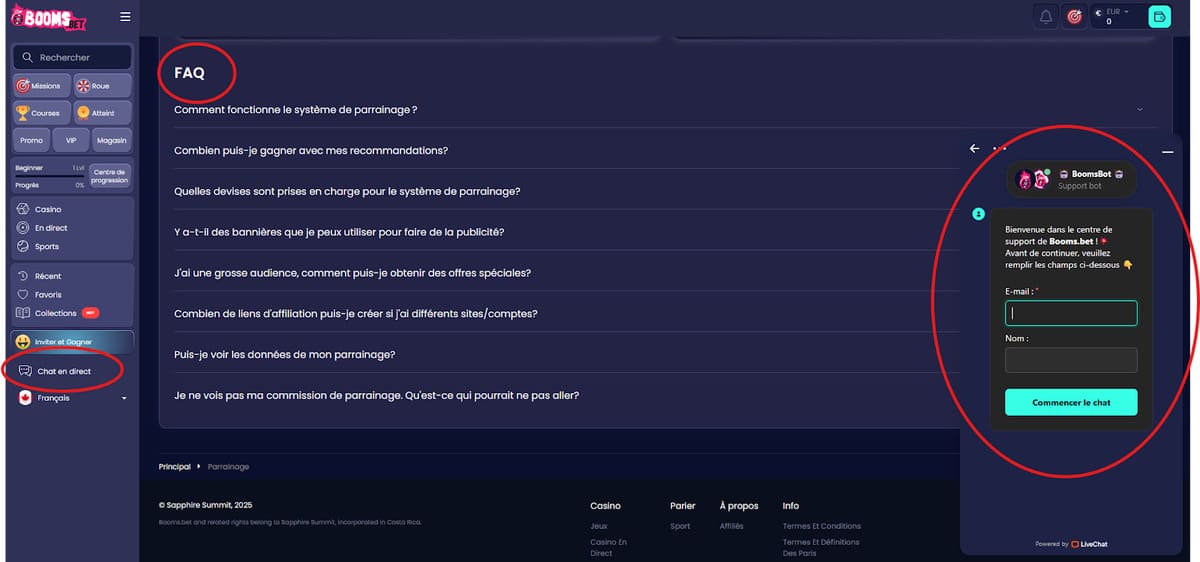Screen dimensions: 1200x562
Task: Open the Roue wheel tile
Action: pyautogui.click(x=102, y=86)
